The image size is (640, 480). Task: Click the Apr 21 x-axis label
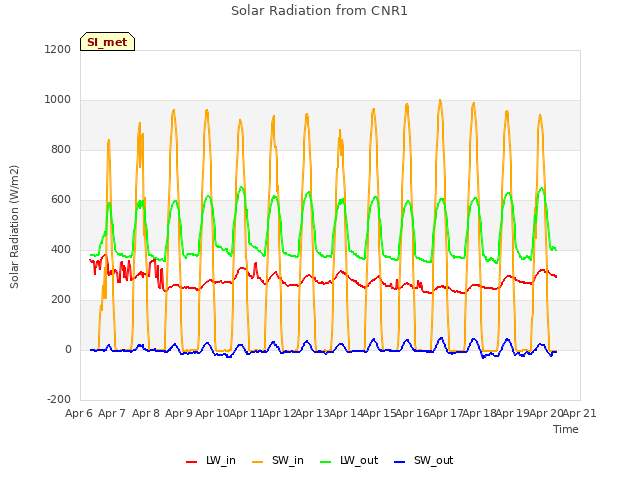coord(580,413)
